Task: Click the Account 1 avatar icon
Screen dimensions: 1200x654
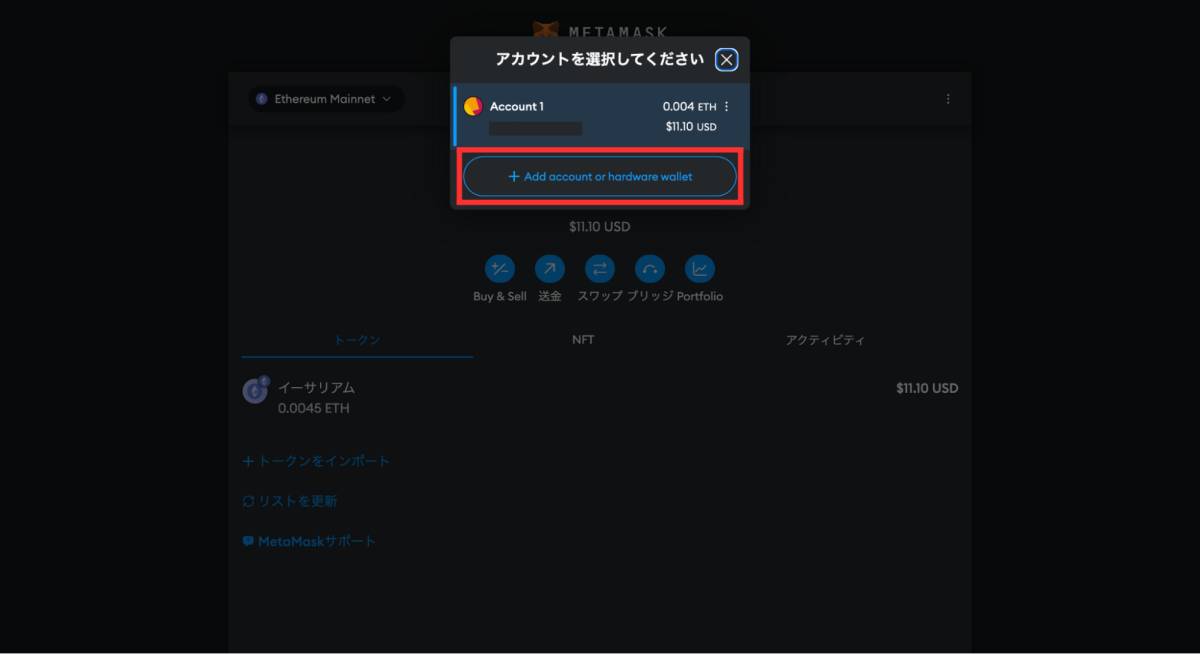Action: click(x=473, y=106)
